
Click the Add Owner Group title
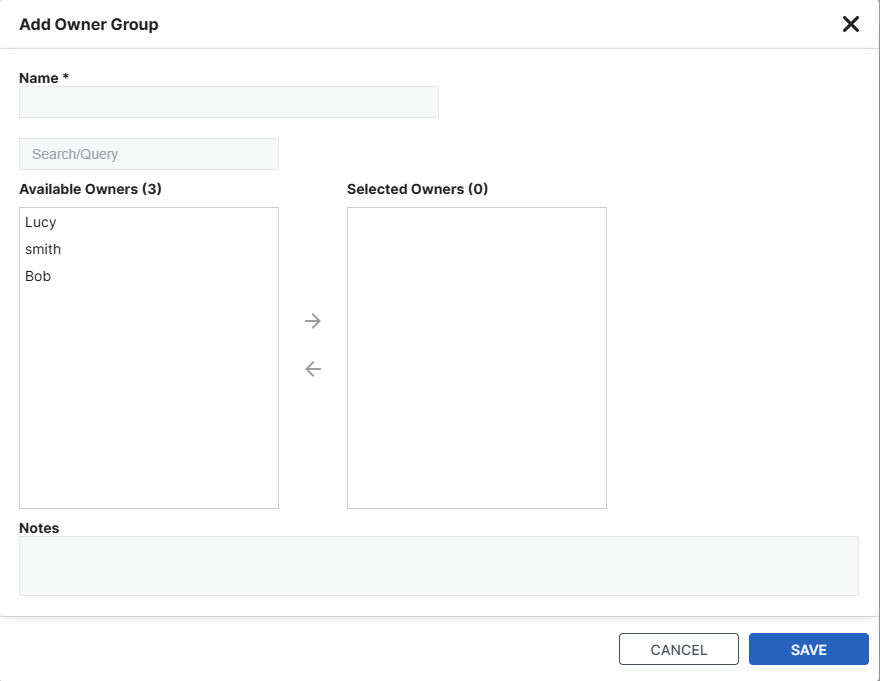[x=89, y=24]
